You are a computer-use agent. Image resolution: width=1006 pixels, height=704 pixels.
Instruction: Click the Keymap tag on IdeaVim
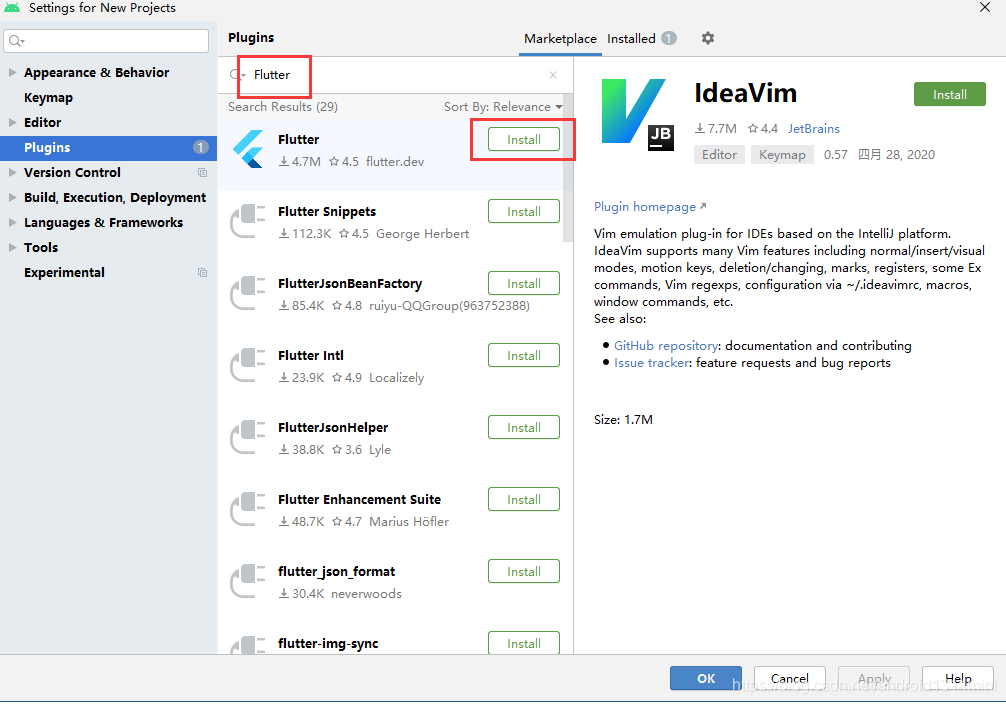pyautogui.click(x=782, y=155)
